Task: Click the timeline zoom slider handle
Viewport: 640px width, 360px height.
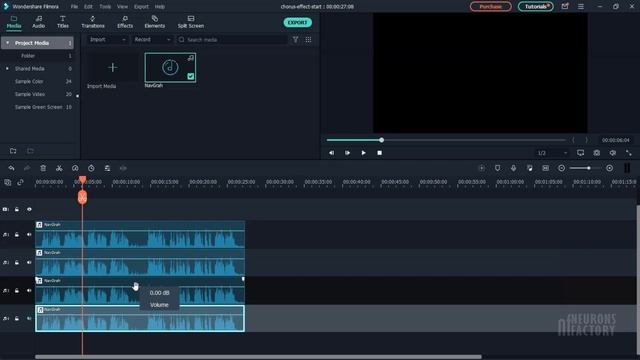Action: click(x=589, y=168)
